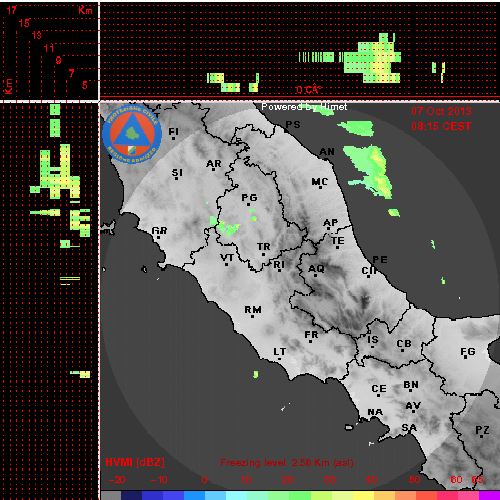Viewport: 500px width, 500px height.
Task: Click the rotated 'Km' axis label
Action: [8, 87]
